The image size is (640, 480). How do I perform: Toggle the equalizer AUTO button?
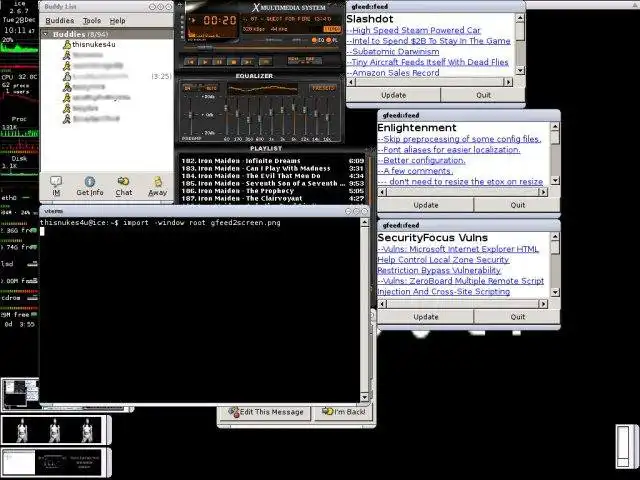(211, 88)
